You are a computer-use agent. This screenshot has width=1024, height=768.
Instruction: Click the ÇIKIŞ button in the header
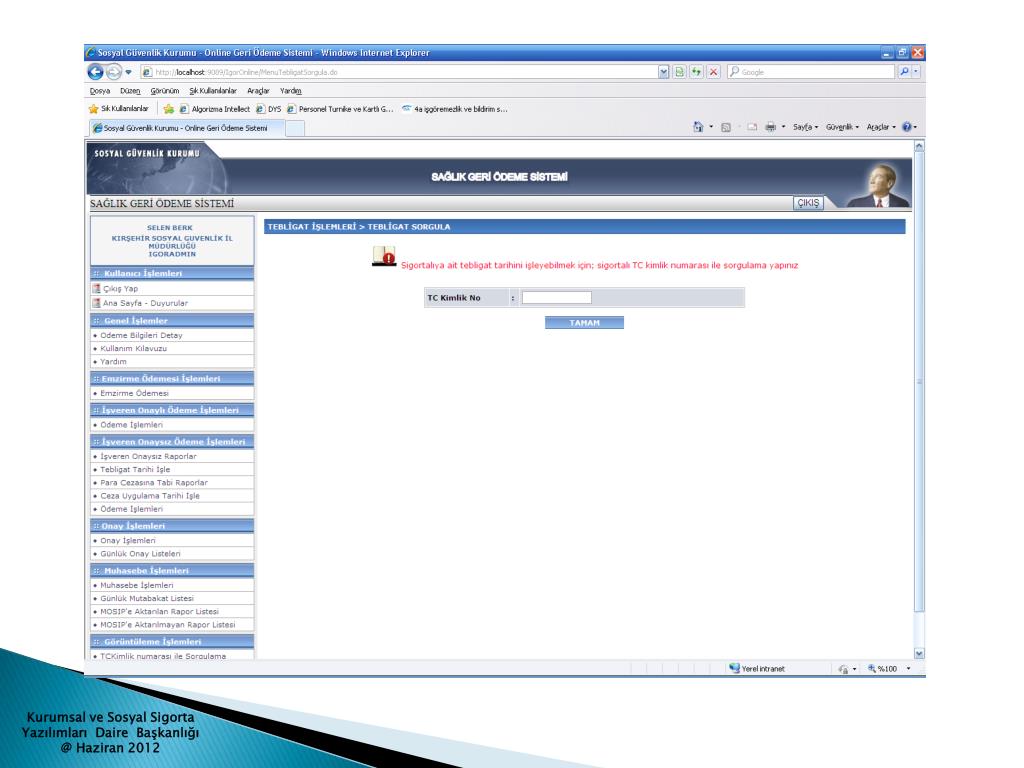click(808, 203)
